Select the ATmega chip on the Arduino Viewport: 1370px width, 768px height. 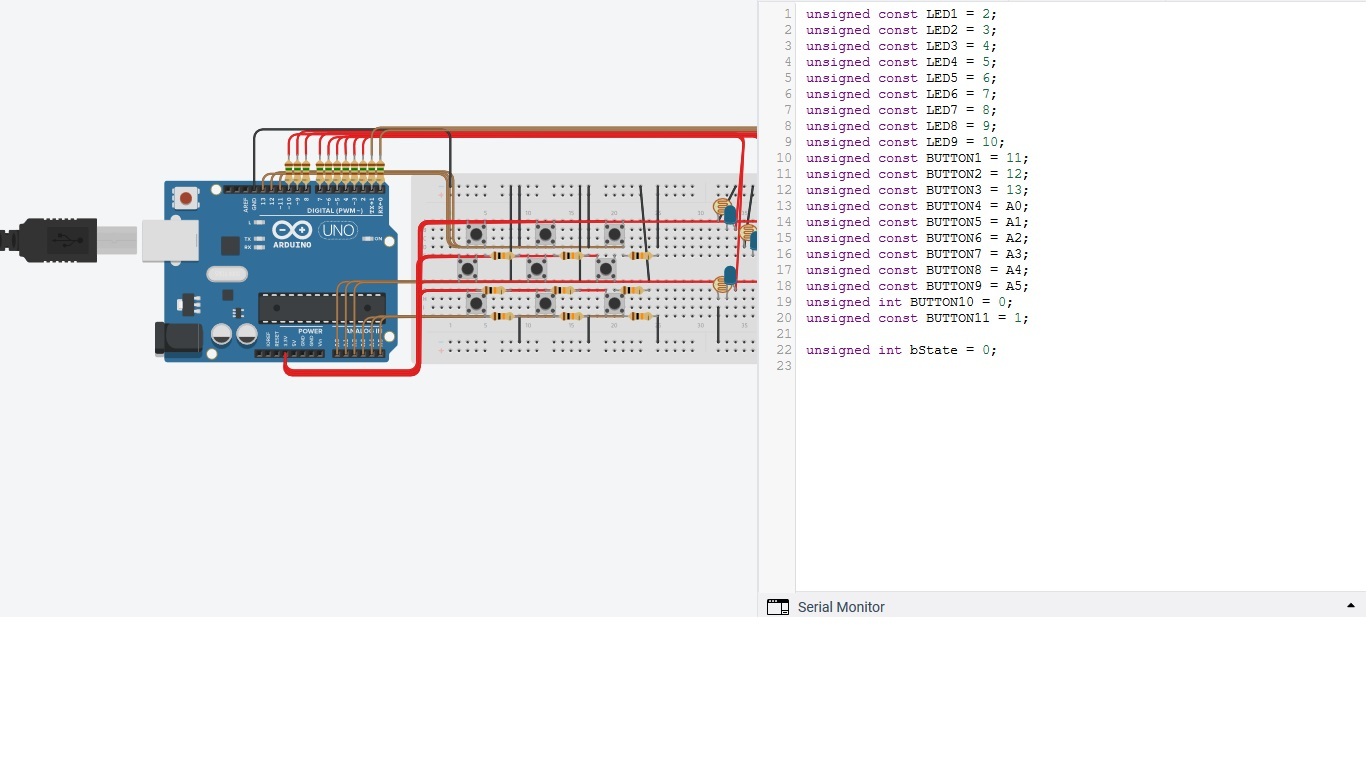tap(321, 308)
